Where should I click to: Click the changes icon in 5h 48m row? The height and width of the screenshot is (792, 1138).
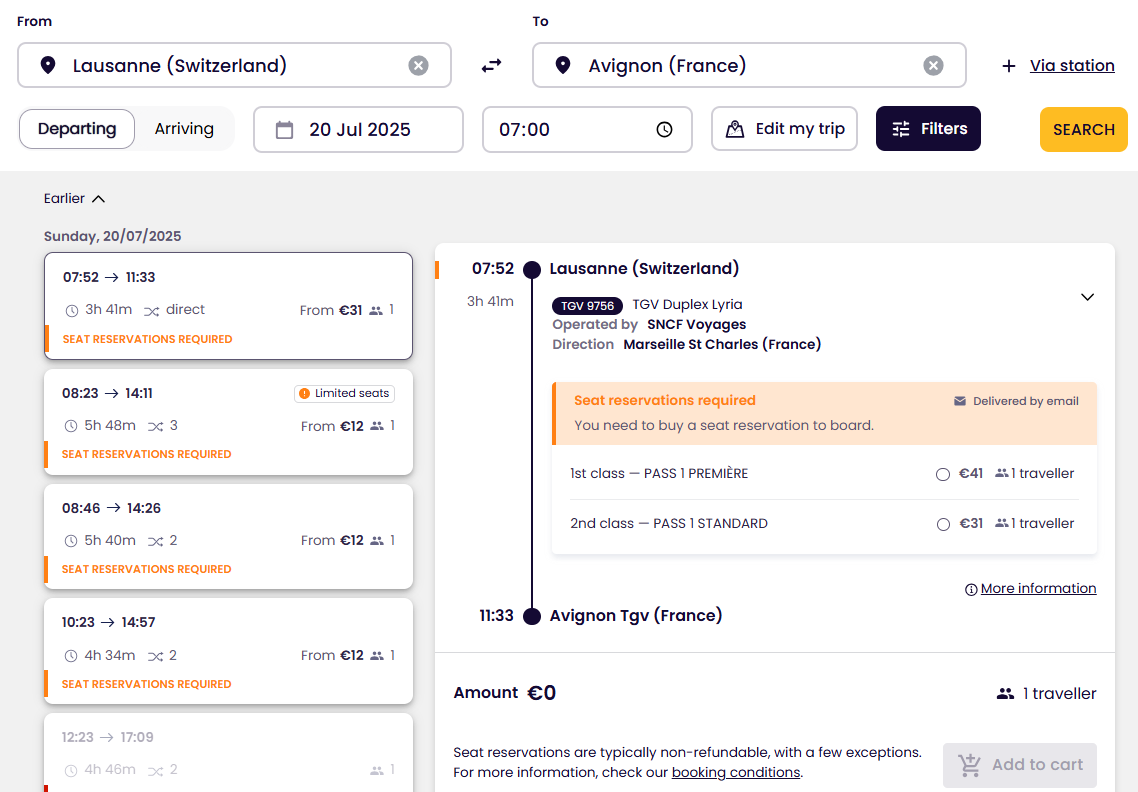tap(155, 426)
